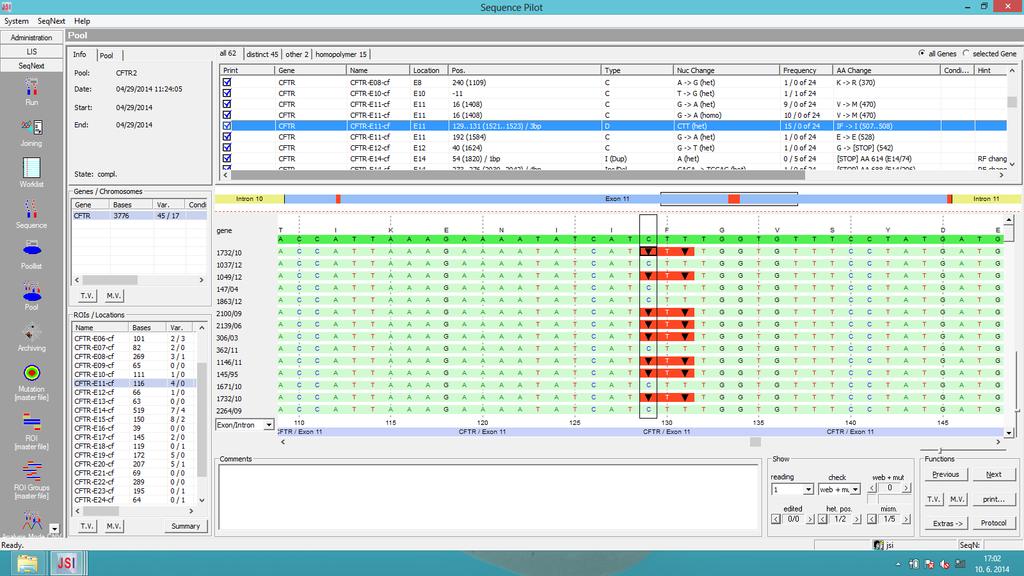Open the Help menu

pyautogui.click(x=82, y=21)
